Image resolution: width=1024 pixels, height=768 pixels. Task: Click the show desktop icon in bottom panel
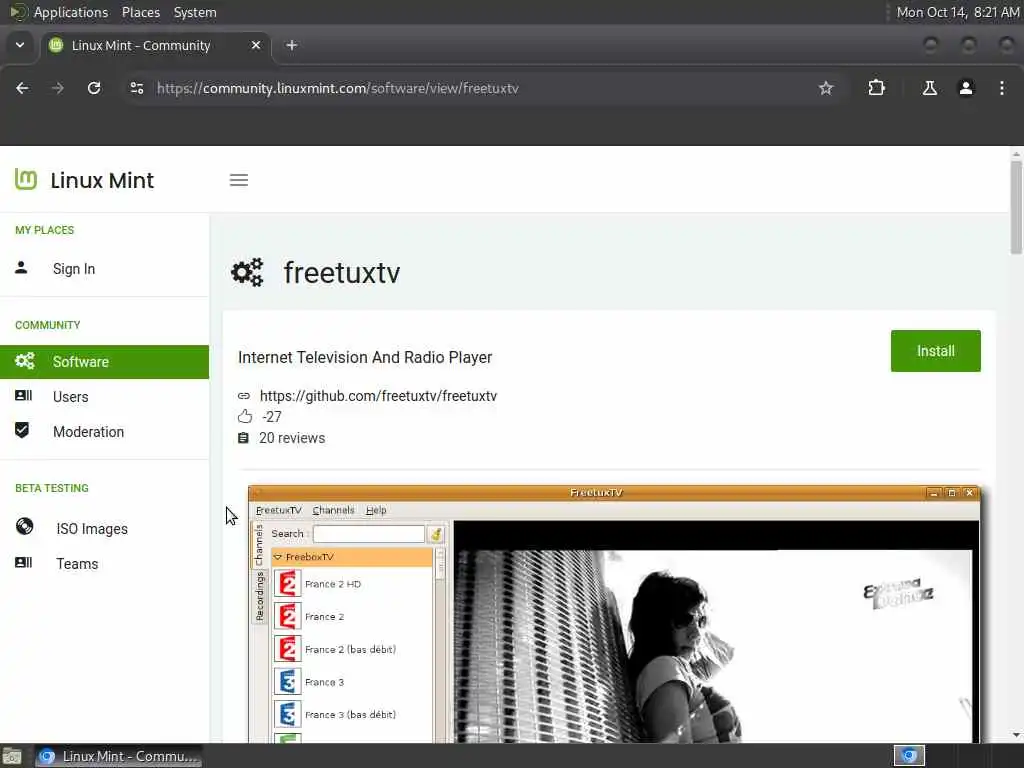pyautogui.click(x=12, y=757)
